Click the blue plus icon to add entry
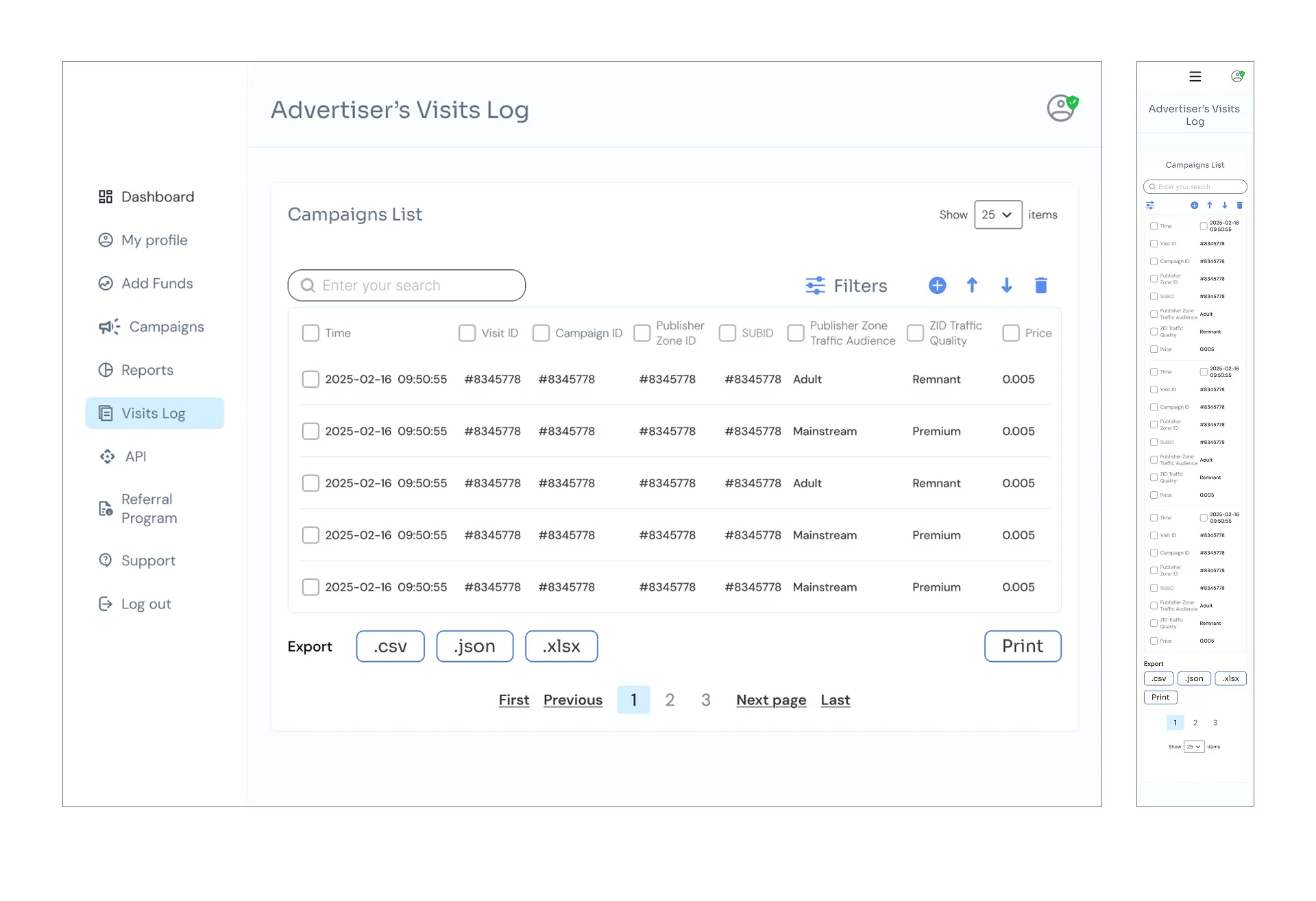 (937, 285)
